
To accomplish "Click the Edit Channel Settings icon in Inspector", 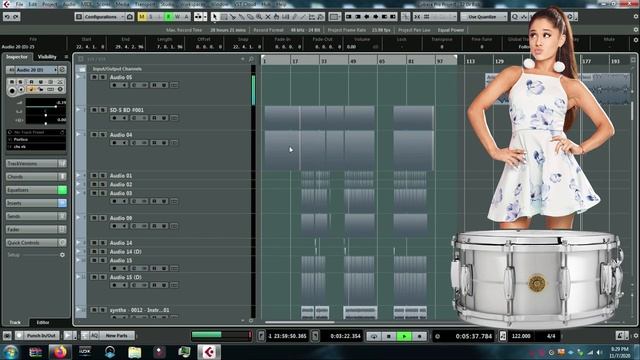I will (x=62, y=70).
